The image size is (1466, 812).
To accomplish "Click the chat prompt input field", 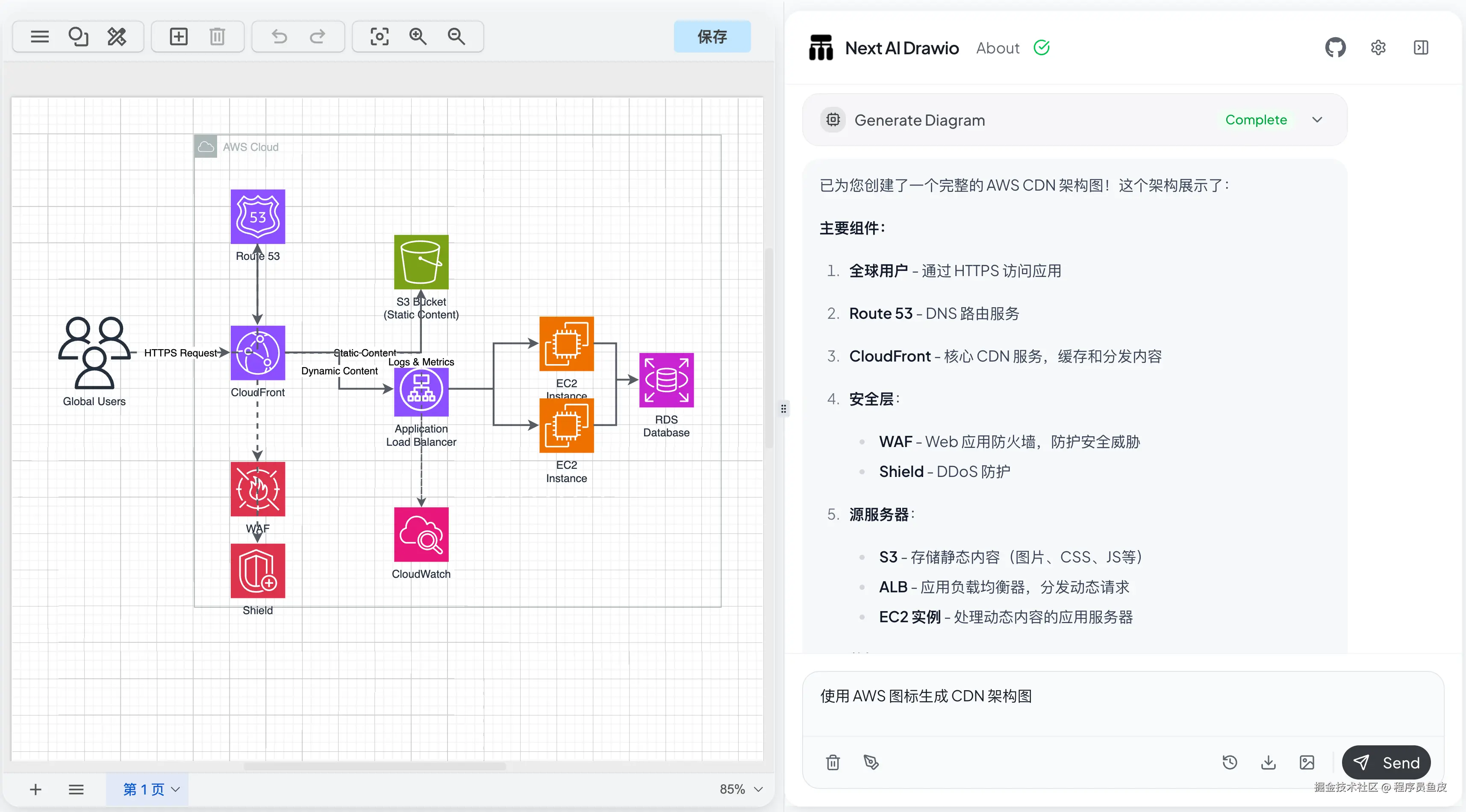I will [1121, 703].
